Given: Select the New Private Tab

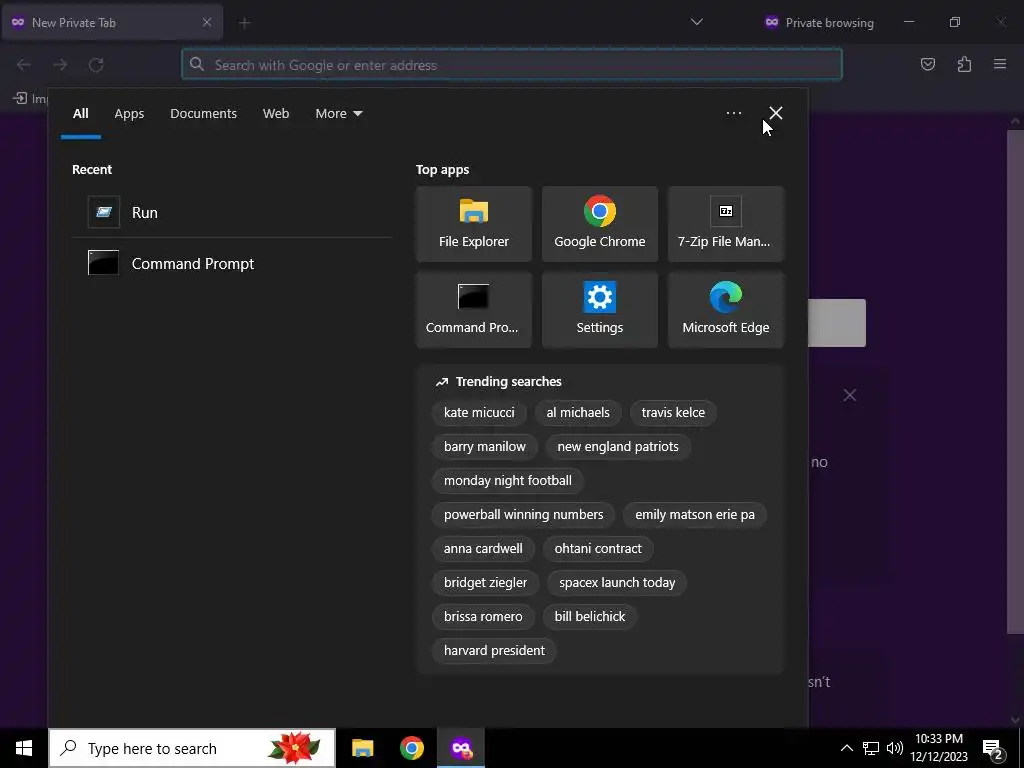Looking at the screenshot, I should tap(112, 22).
